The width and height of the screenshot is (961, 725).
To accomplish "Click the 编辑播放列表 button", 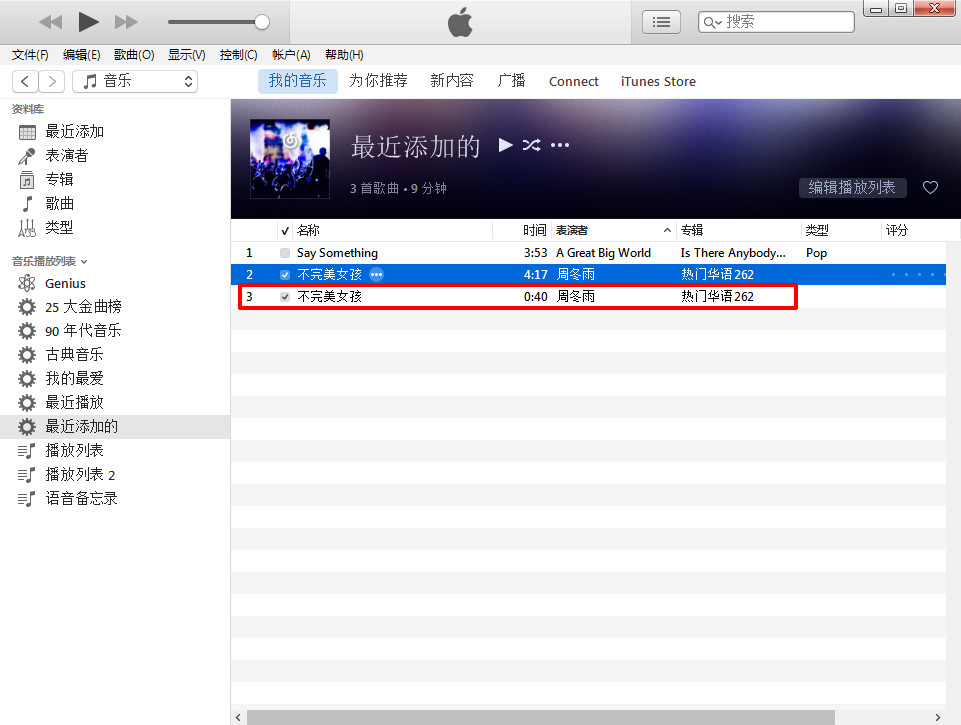I will point(852,188).
